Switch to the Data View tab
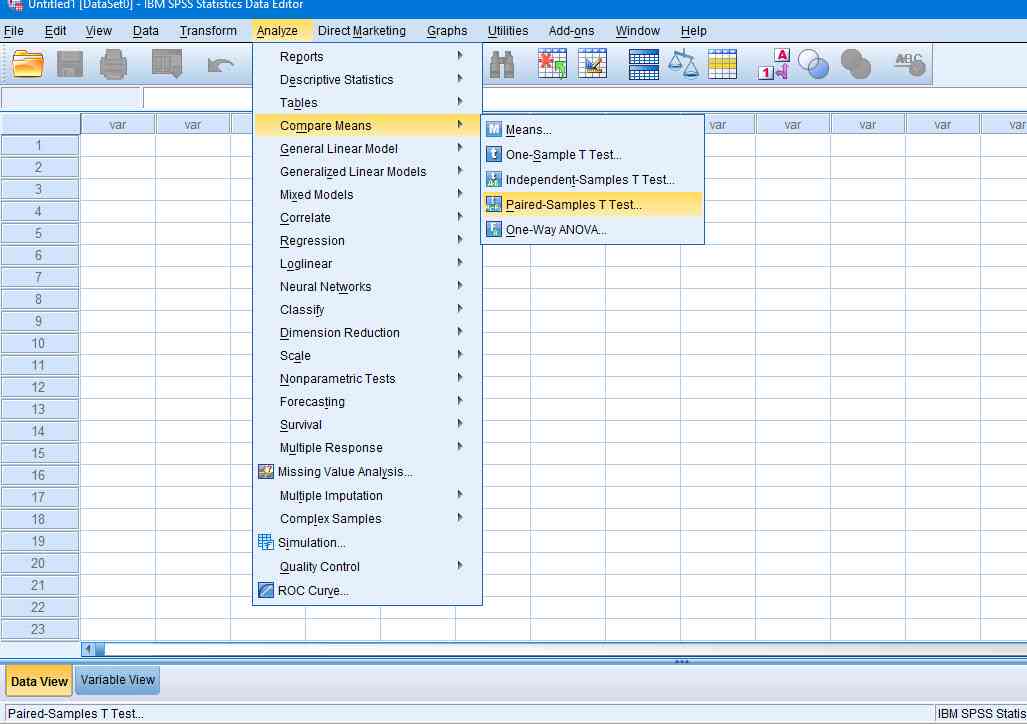 [x=39, y=681]
